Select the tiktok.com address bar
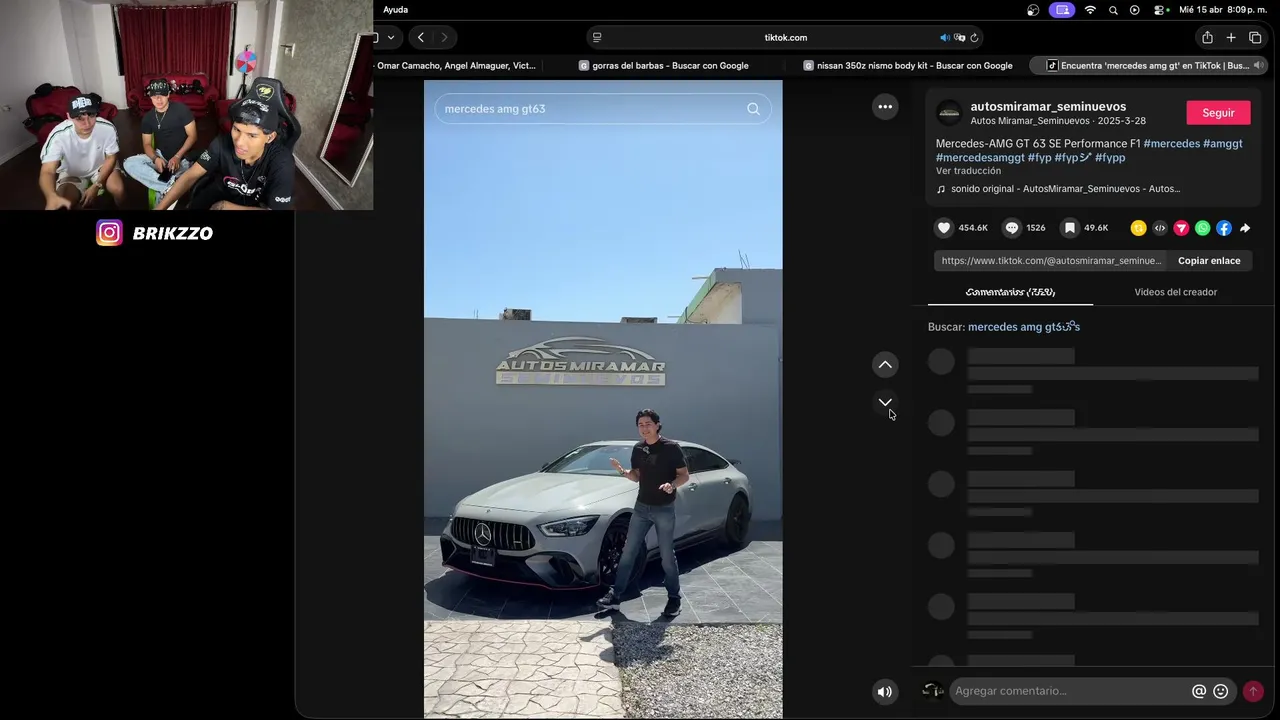Viewport: 1280px width, 720px height. coord(785,38)
